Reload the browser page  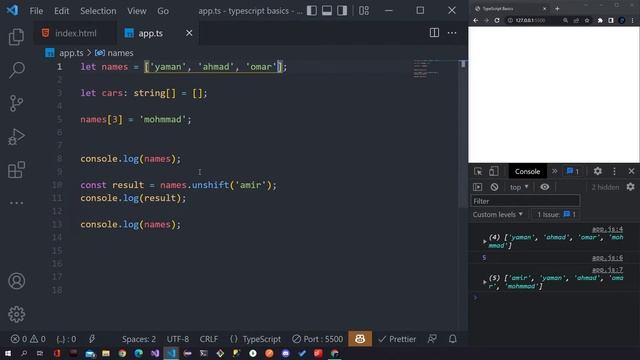coord(497,20)
